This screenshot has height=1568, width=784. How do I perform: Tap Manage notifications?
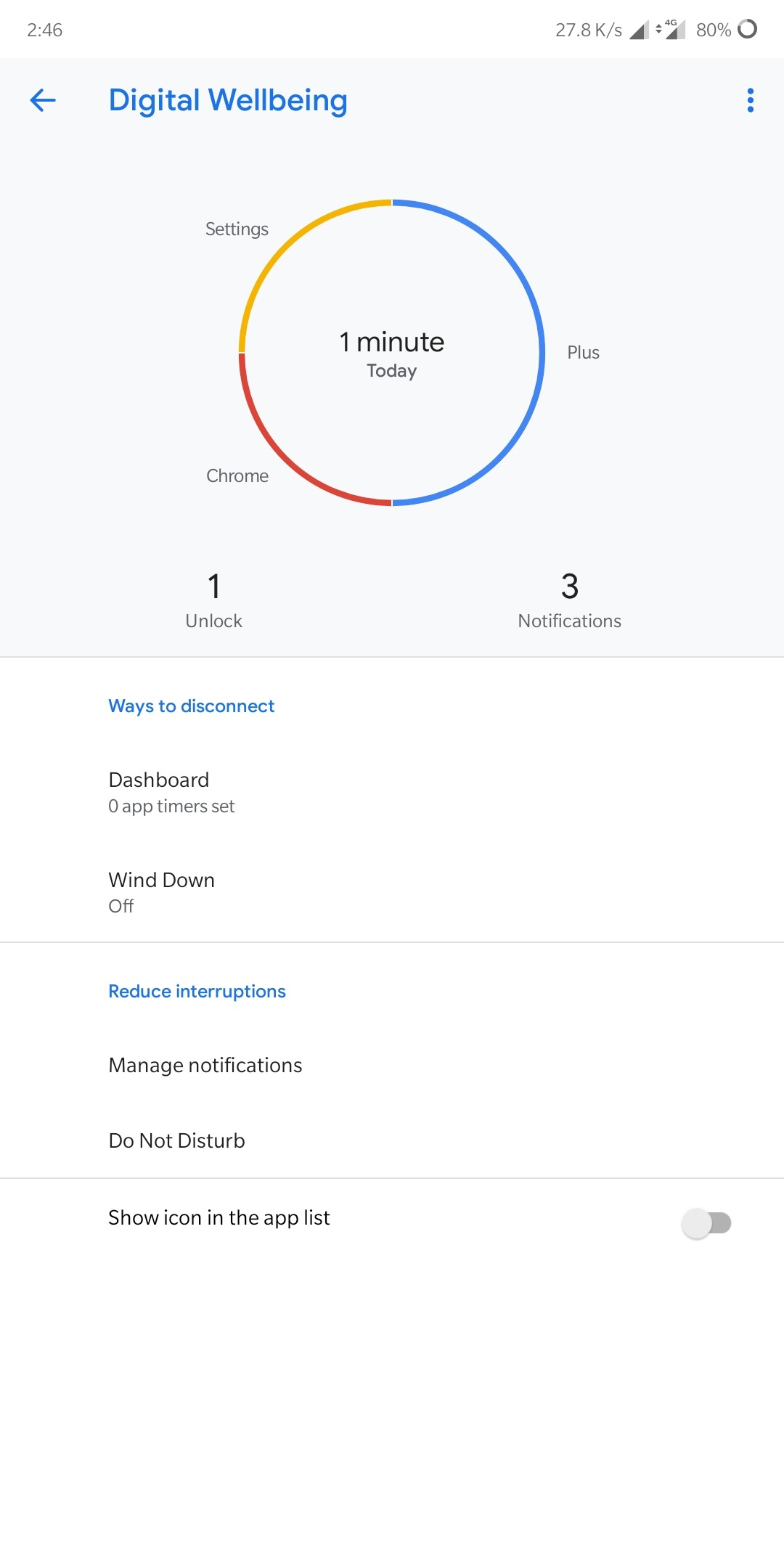click(x=205, y=1065)
